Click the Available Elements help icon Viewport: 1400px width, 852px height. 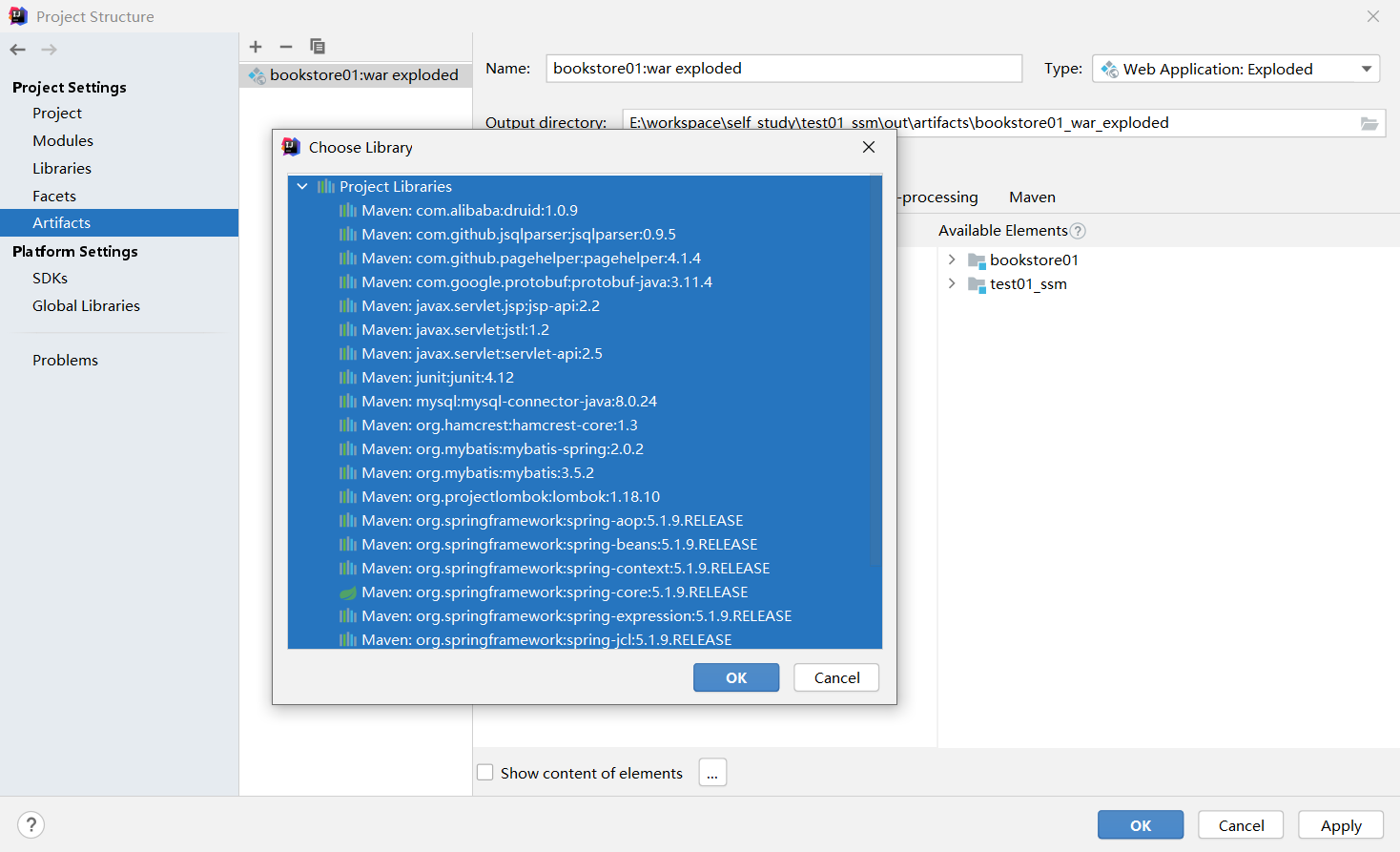(1078, 231)
